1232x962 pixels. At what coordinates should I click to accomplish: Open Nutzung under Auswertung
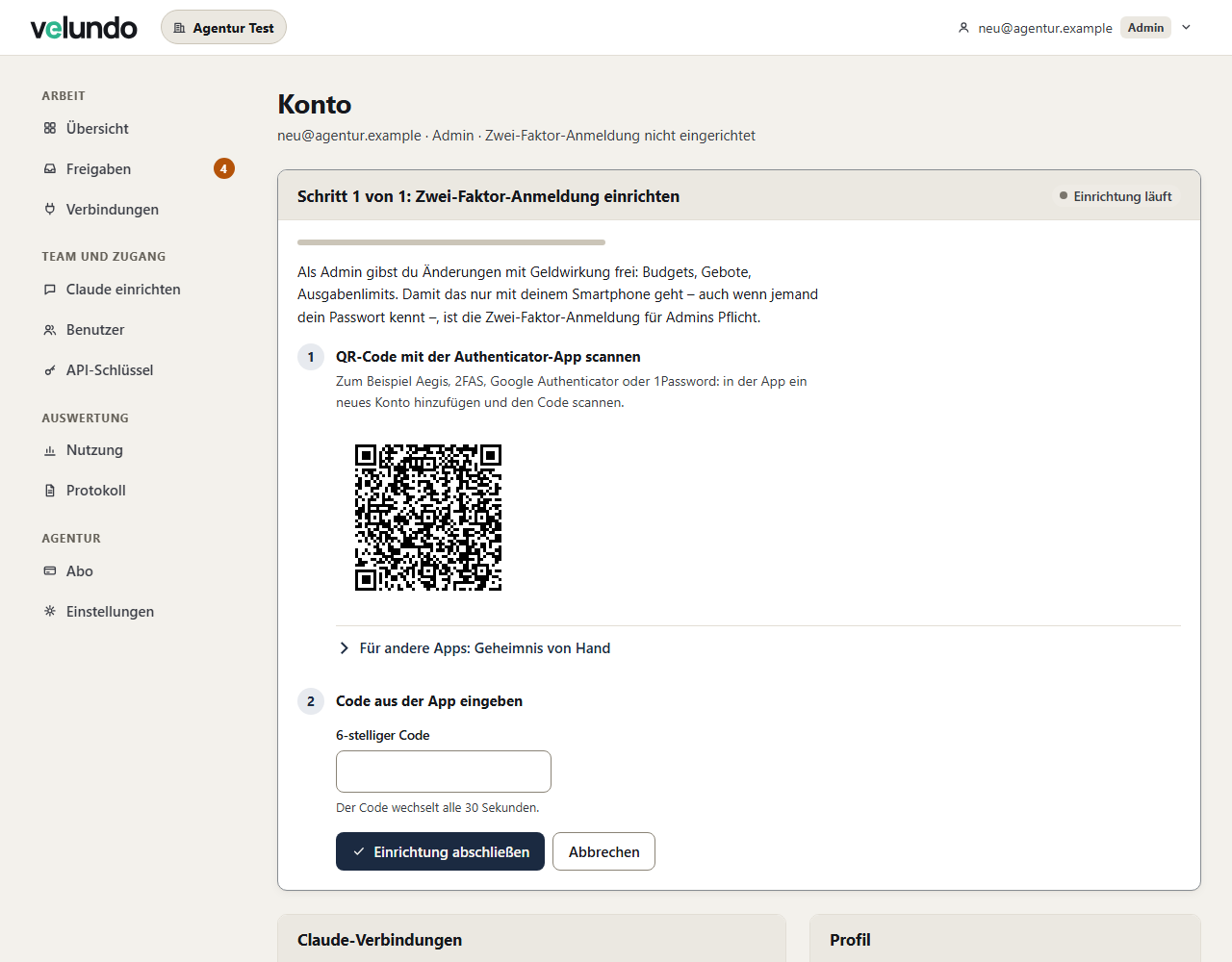pos(141,449)
